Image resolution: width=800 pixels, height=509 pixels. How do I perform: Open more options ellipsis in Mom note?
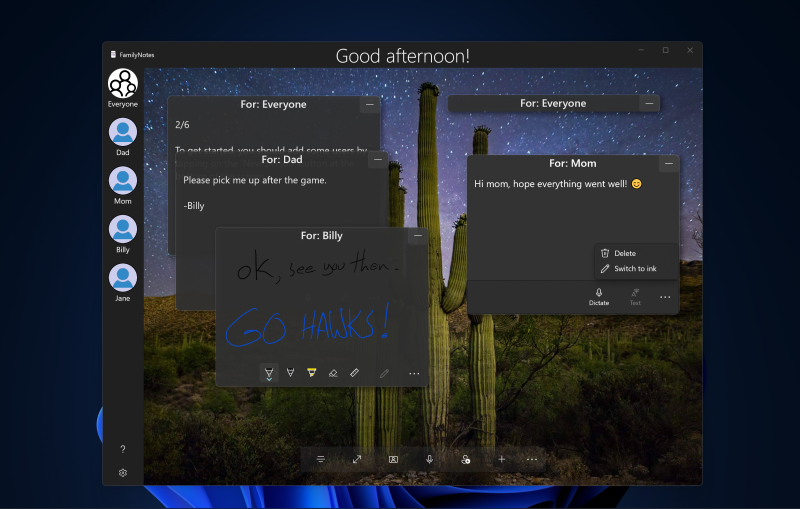click(x=665, y=297)
